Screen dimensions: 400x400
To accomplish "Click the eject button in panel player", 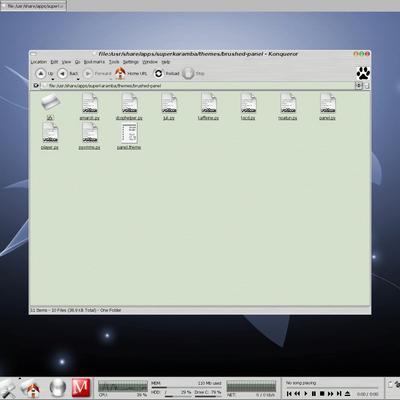I will (x=347, y=394).
